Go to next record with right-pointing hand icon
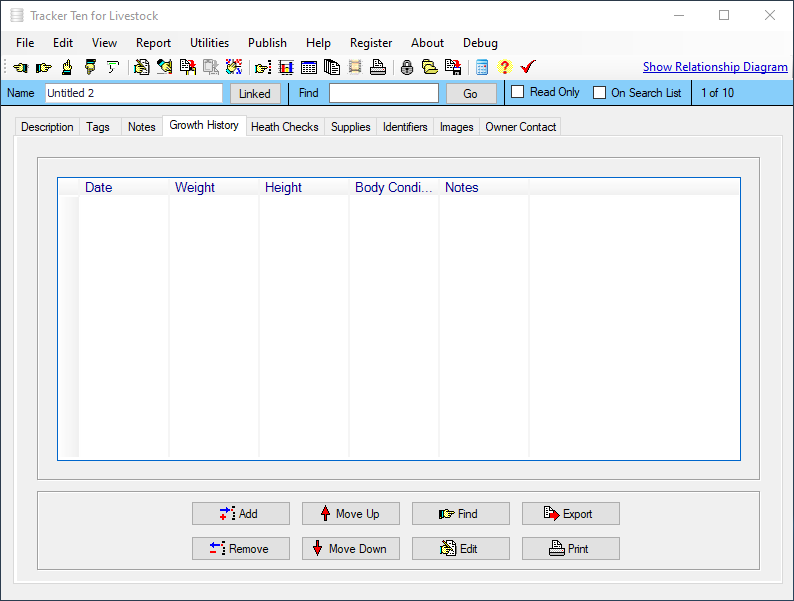The image size is (794, 601). 44,67
